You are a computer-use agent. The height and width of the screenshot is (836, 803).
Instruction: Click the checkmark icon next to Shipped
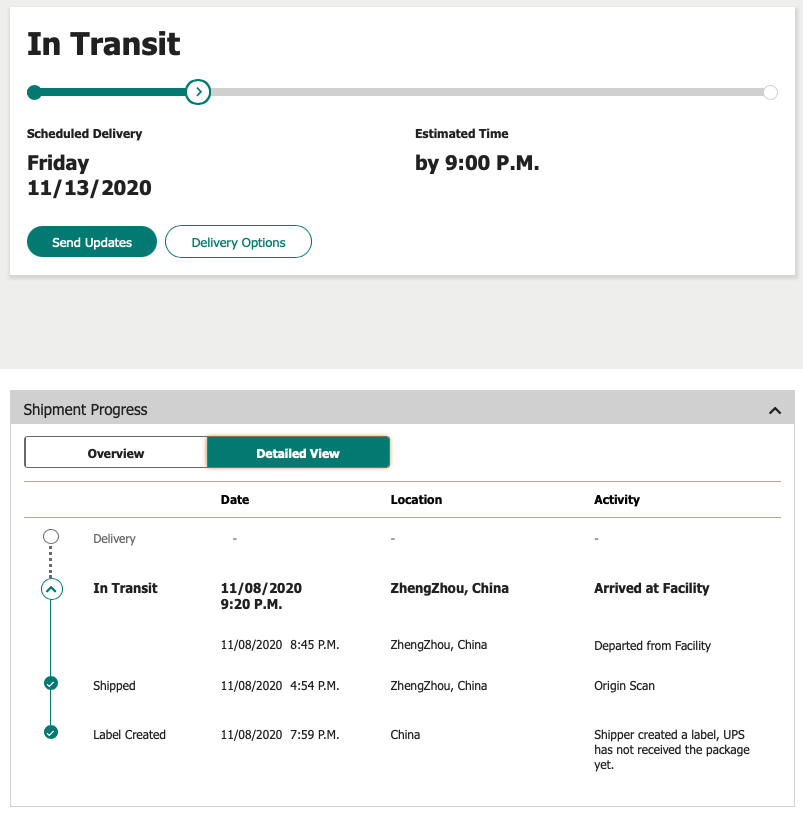51,684
